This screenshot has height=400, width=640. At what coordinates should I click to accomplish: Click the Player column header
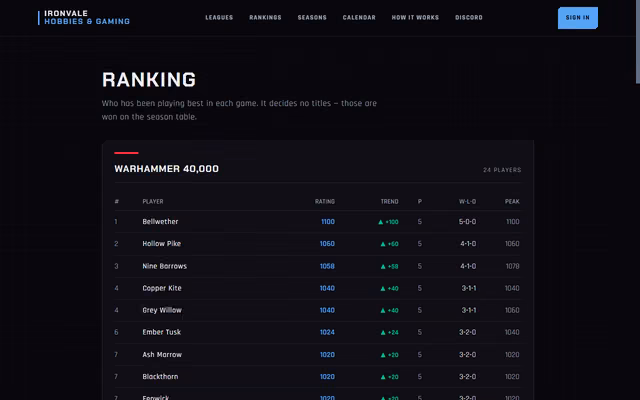pyautogui.click(x=153, y=202)
